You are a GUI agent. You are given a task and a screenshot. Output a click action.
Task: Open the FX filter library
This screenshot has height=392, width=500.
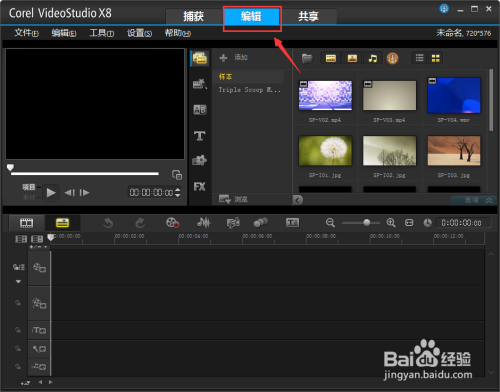(200, 187)
